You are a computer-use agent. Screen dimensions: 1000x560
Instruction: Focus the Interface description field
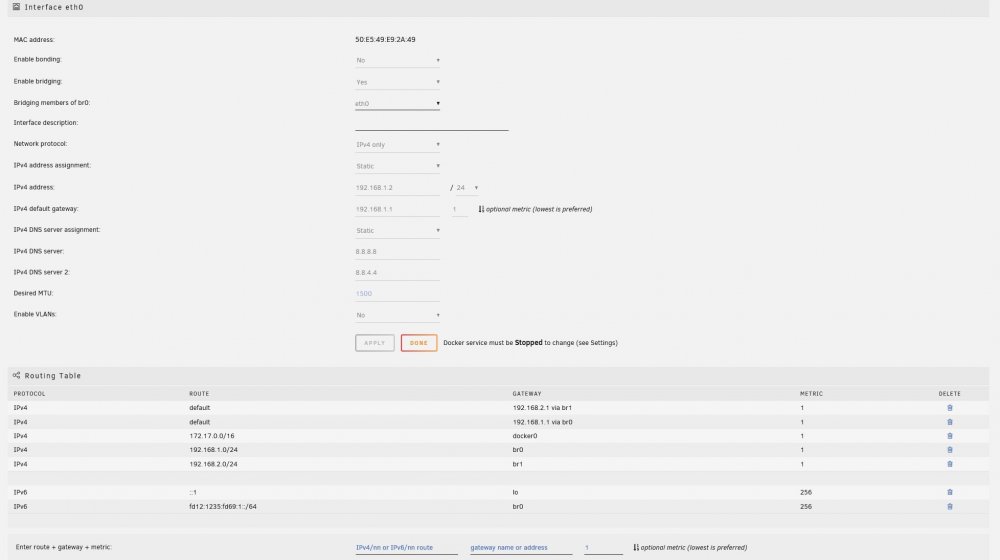(x=432, y=124)
